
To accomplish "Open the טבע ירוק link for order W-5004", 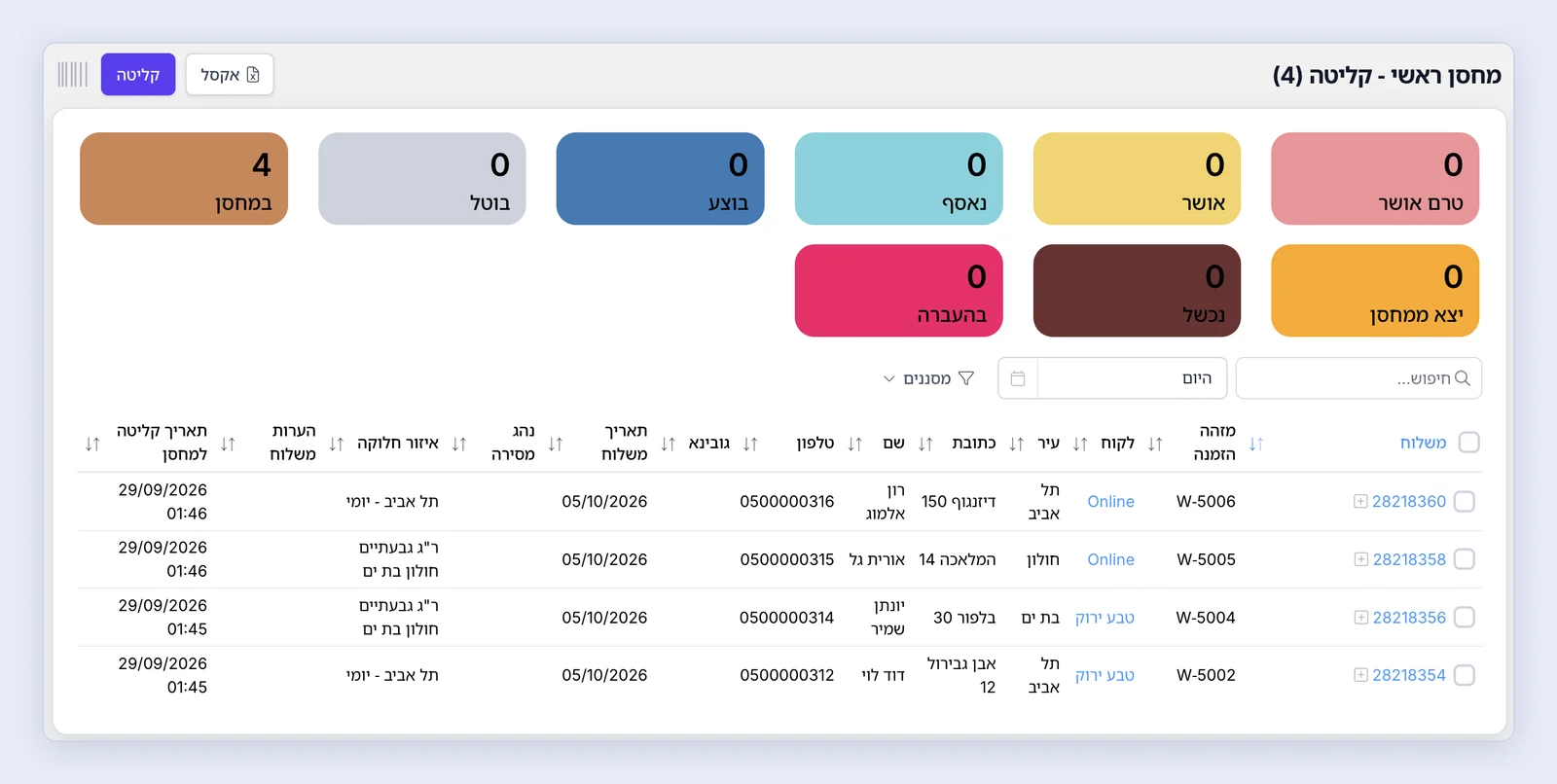I will point(1104,617).
